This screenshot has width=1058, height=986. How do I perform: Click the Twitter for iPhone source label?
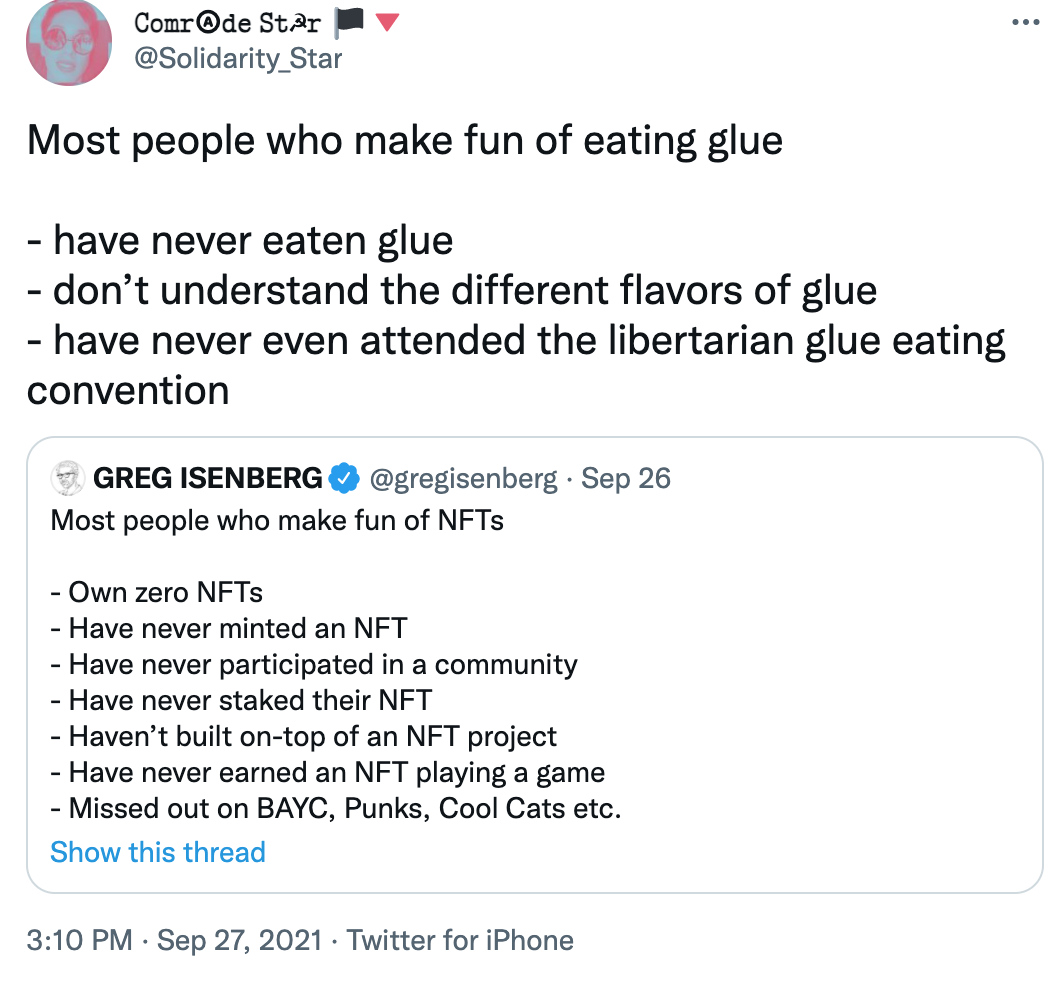pos(459,940)
